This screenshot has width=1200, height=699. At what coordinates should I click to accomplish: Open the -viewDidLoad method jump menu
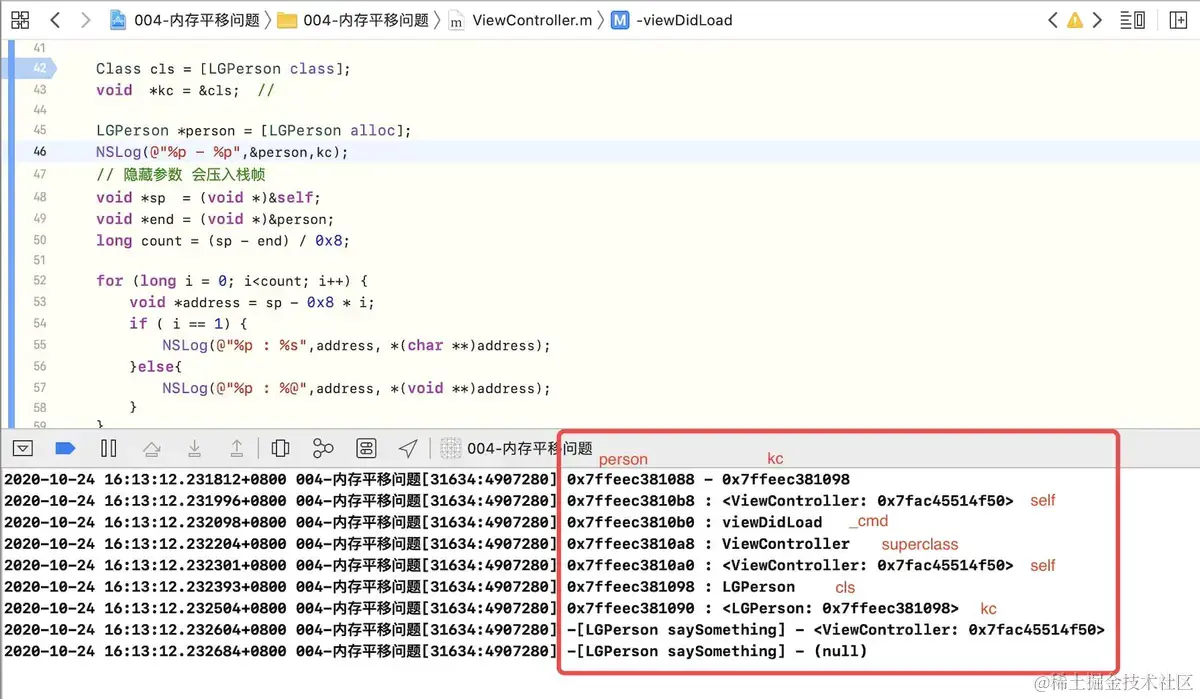click(671, 19)
